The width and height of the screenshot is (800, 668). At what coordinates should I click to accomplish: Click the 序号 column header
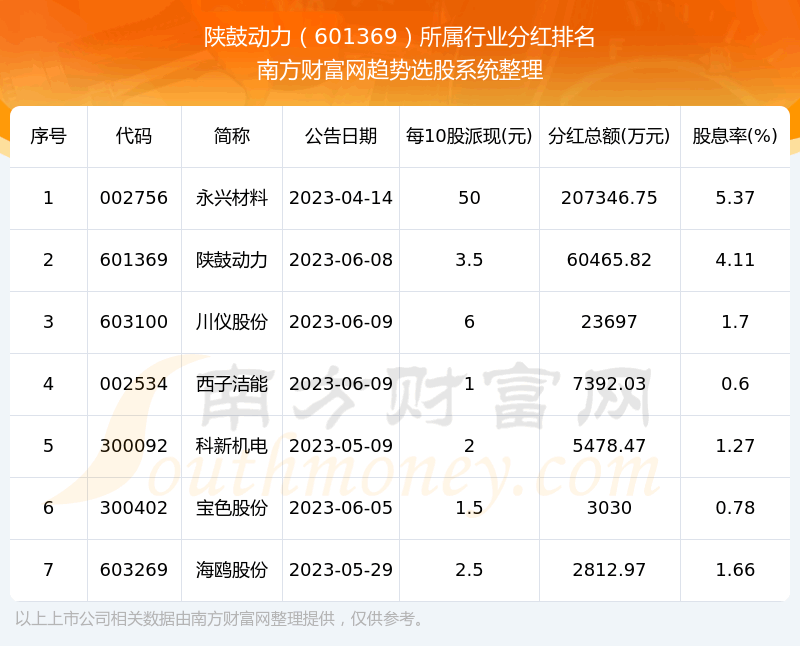point(48,136)
